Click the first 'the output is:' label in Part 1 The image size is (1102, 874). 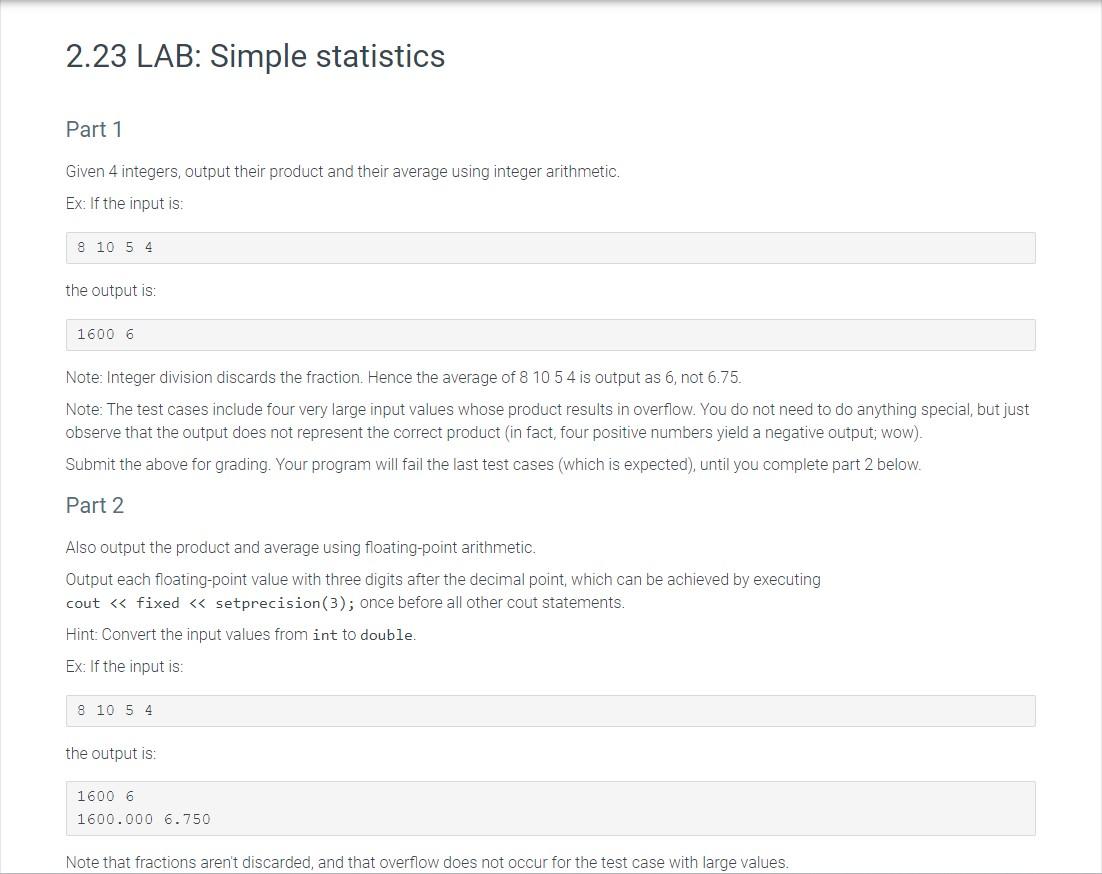coord(111,291)
